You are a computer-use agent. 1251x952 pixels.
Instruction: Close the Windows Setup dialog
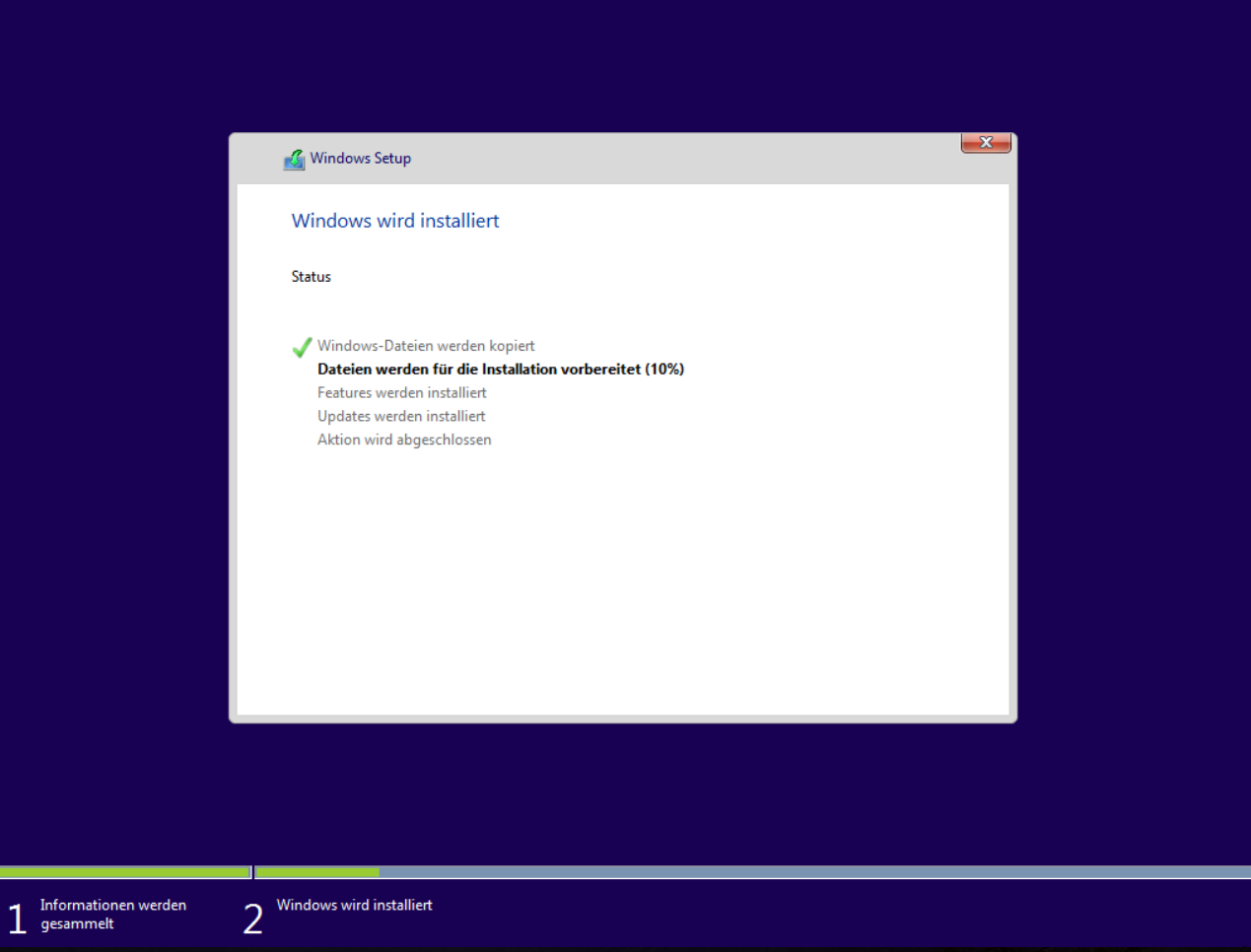986,143
